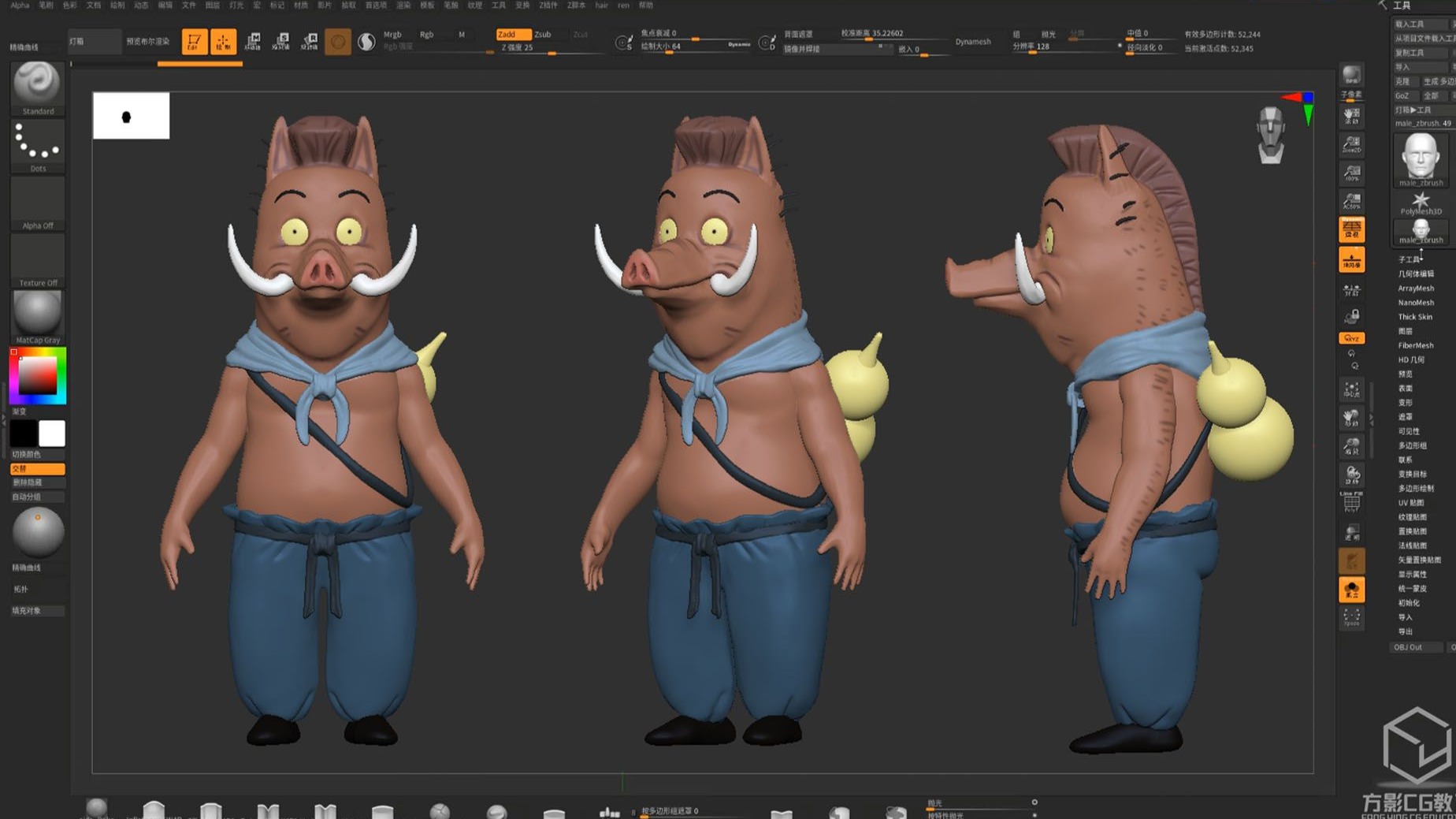This screenshot has height=819, width=1456.
Task: Click the gizmo sphere brush icon
Action: 338,41
